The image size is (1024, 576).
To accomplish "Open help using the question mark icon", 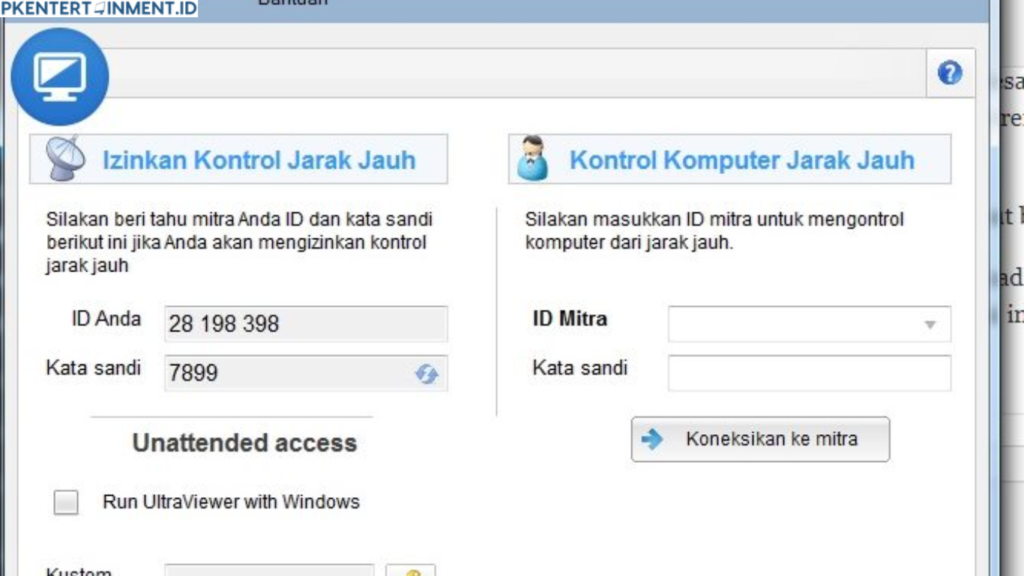I will [948, 72].
